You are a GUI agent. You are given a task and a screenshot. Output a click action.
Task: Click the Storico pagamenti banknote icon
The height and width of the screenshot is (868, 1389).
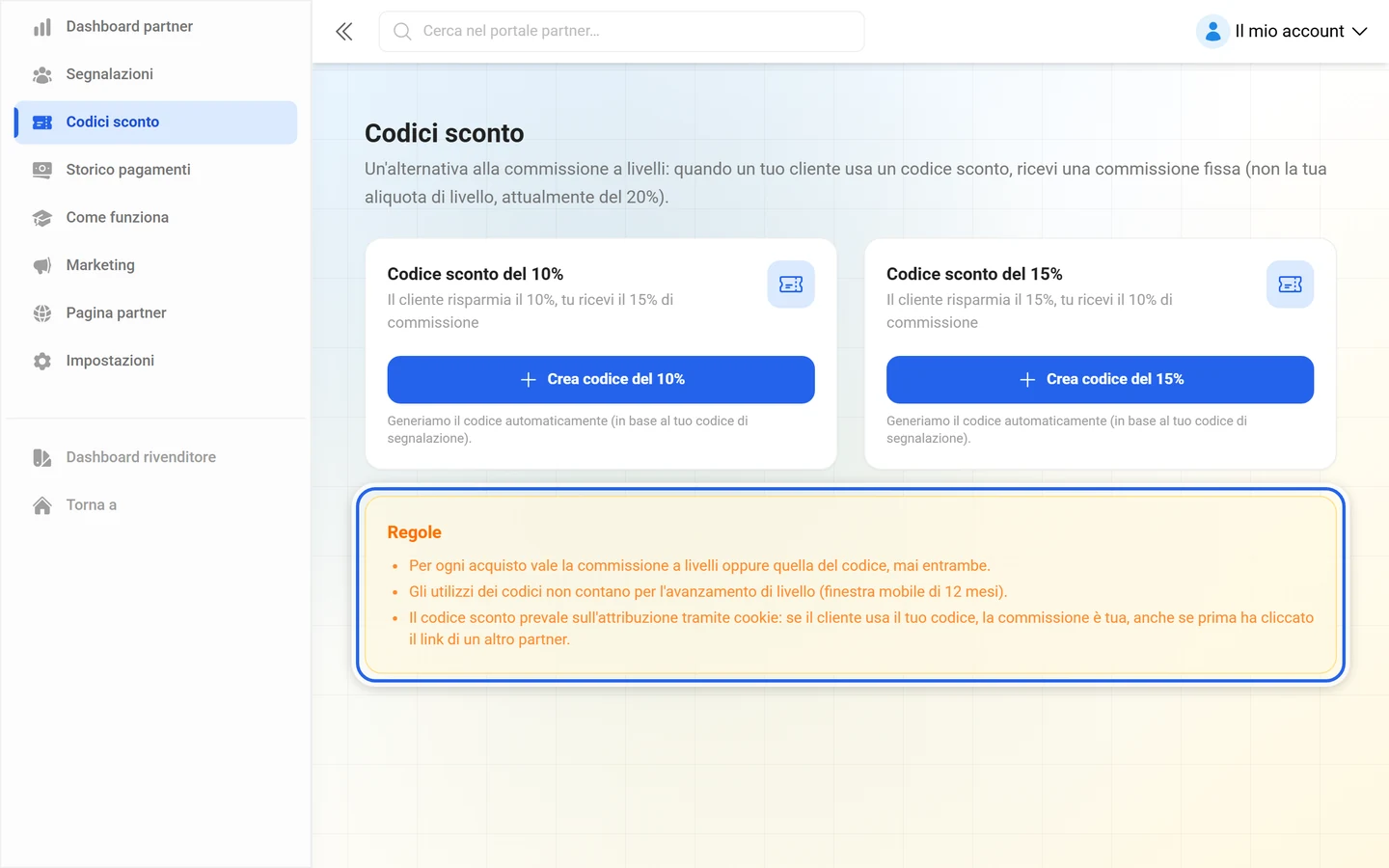[42, 170]
